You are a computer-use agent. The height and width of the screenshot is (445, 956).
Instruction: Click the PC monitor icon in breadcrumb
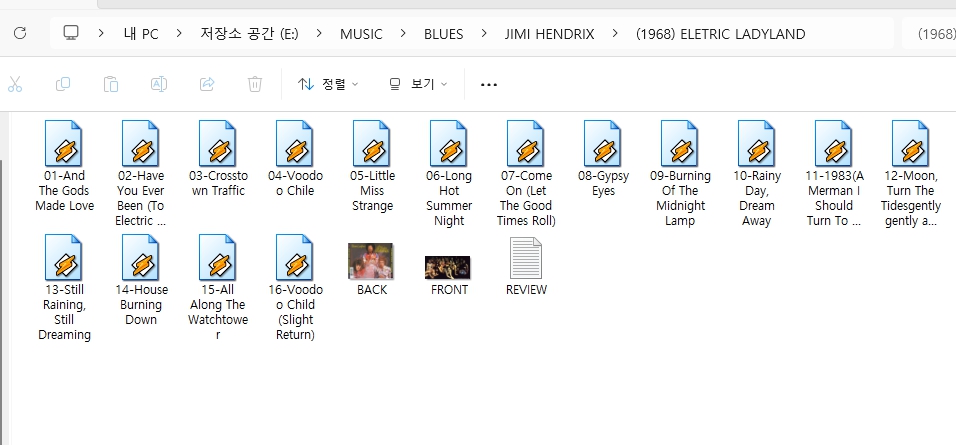(x=71, y=34)
